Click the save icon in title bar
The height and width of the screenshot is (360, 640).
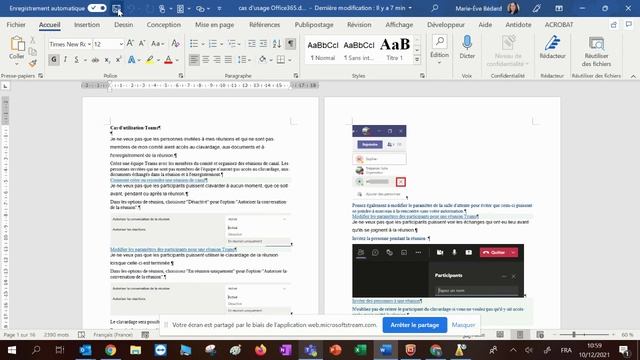point(116,9)
